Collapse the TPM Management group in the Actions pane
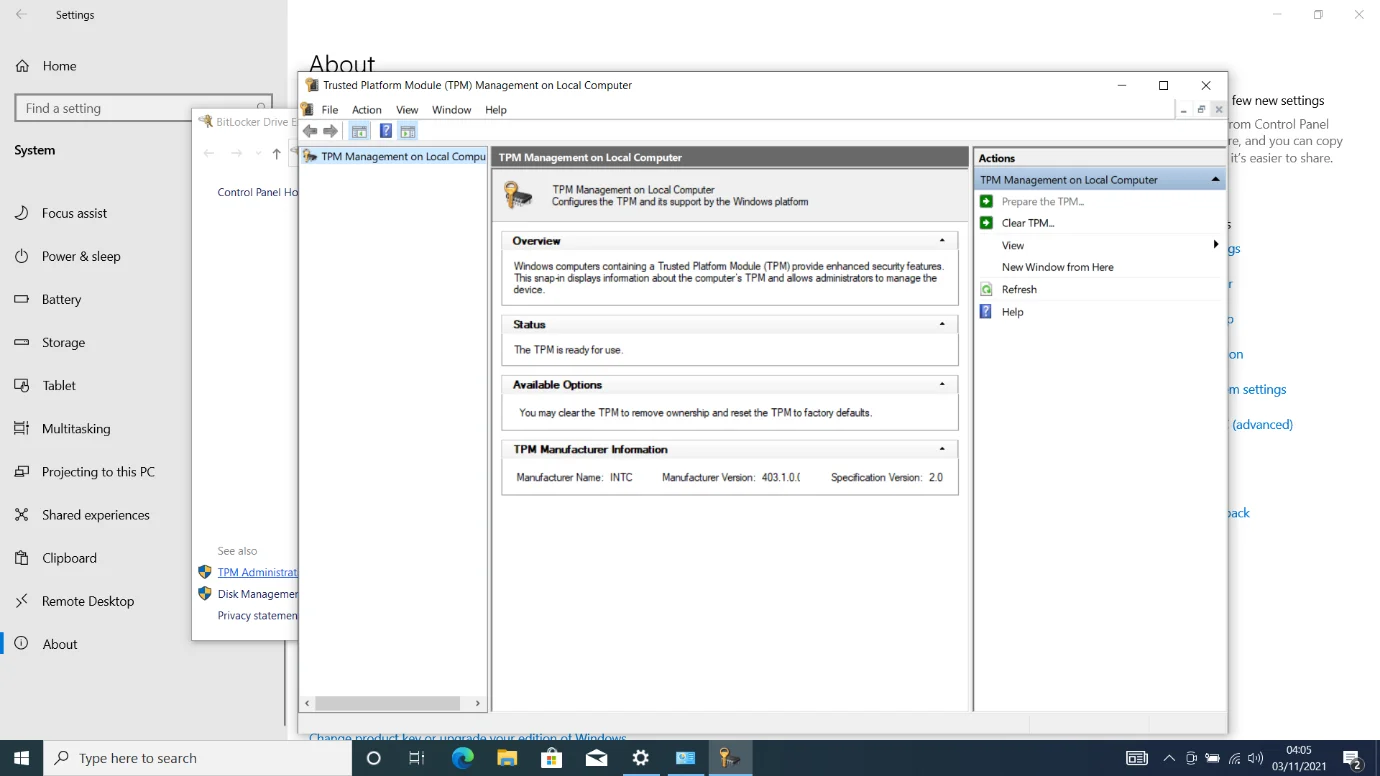The width and height of the screenshot is (1380, 776). (1215, 179)
